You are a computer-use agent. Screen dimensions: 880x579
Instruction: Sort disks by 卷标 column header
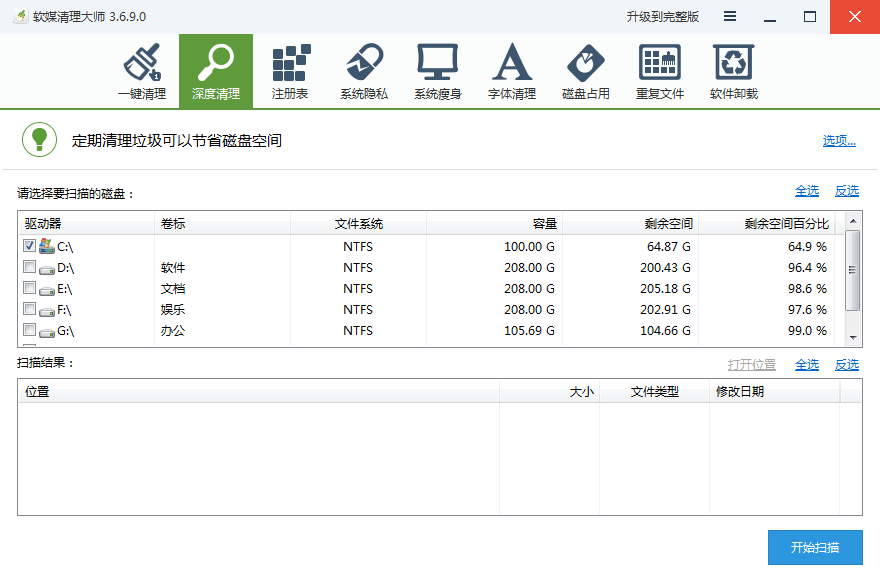222,223
